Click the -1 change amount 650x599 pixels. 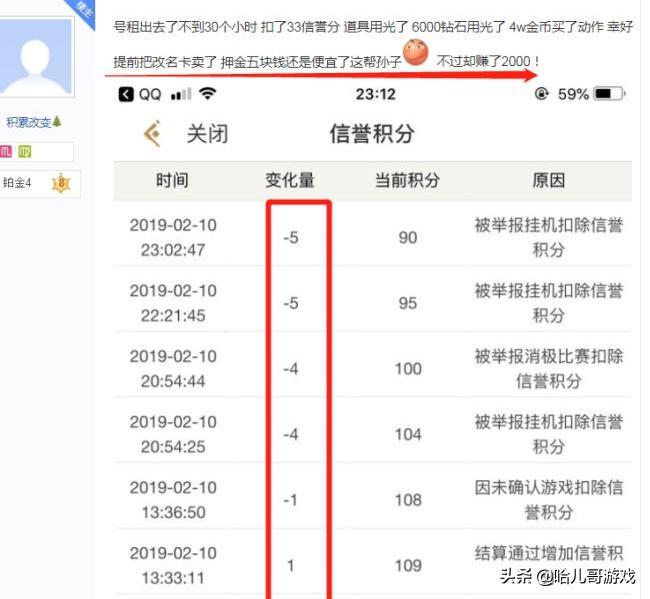coord(291,500)
